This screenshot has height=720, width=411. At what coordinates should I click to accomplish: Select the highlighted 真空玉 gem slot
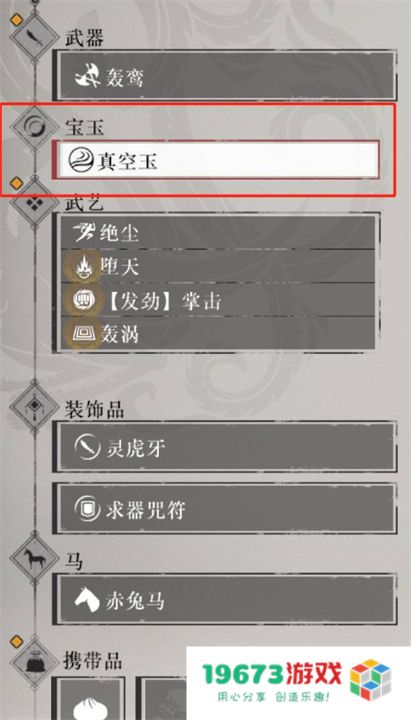click(216, 160)
